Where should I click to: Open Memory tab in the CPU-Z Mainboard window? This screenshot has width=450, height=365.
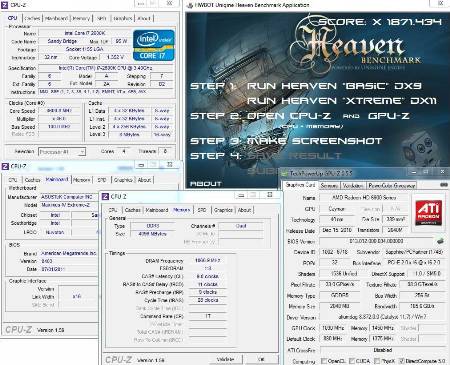[82, 180]
